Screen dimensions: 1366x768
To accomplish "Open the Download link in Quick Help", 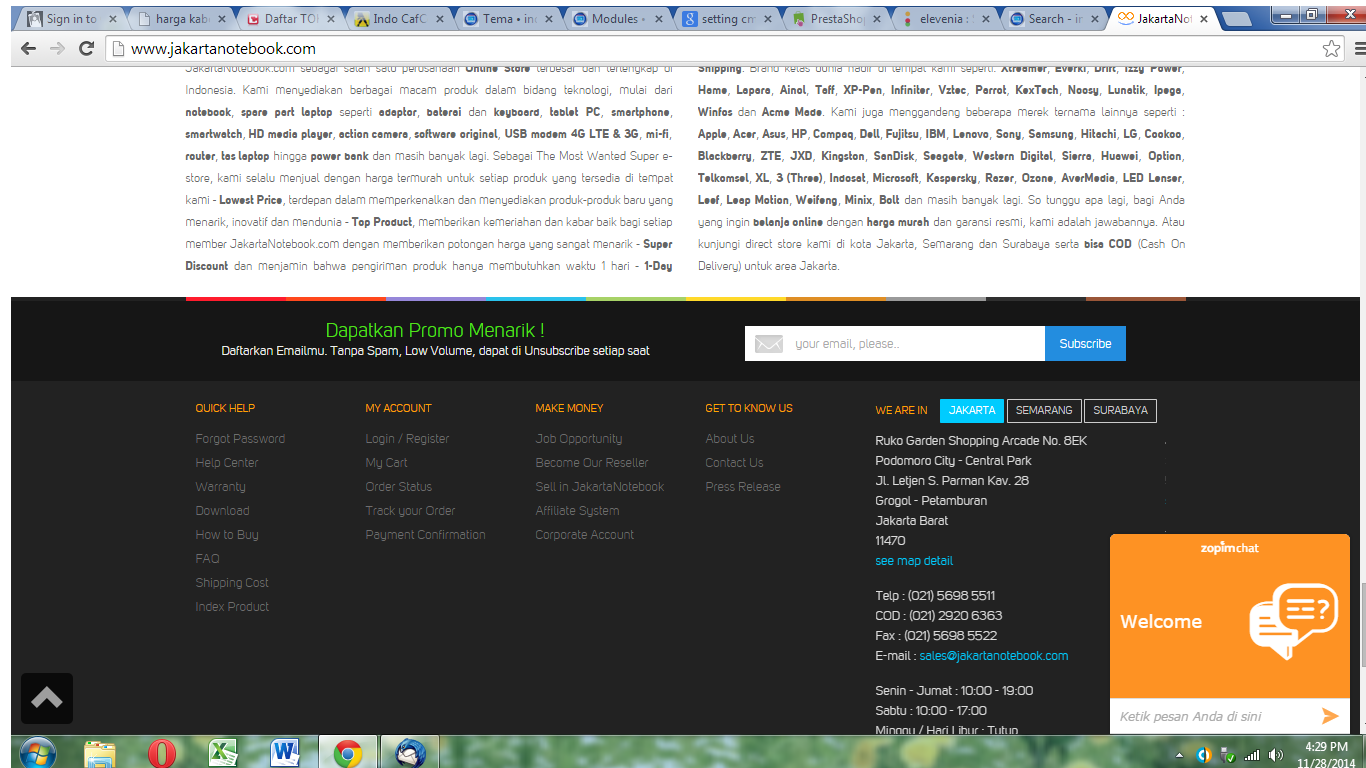I will 222,511.
